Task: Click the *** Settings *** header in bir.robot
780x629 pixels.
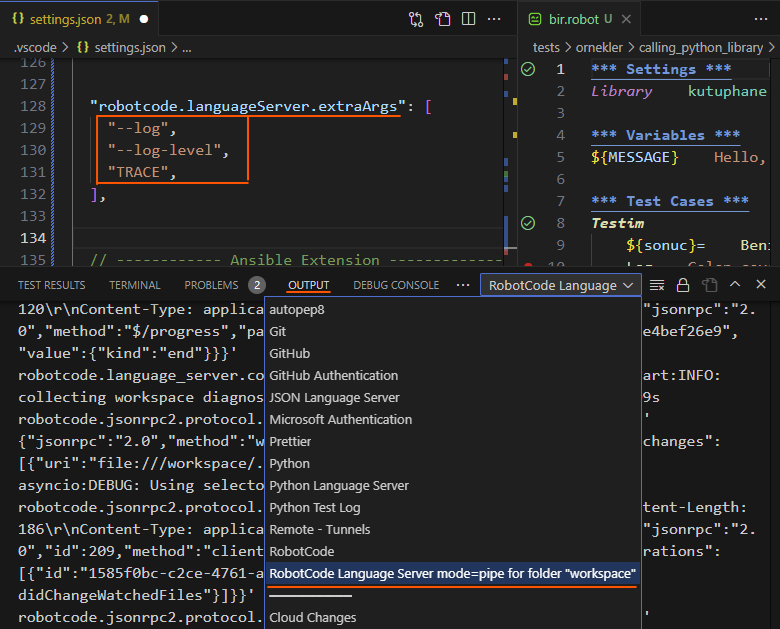Action: coord(661,69)
